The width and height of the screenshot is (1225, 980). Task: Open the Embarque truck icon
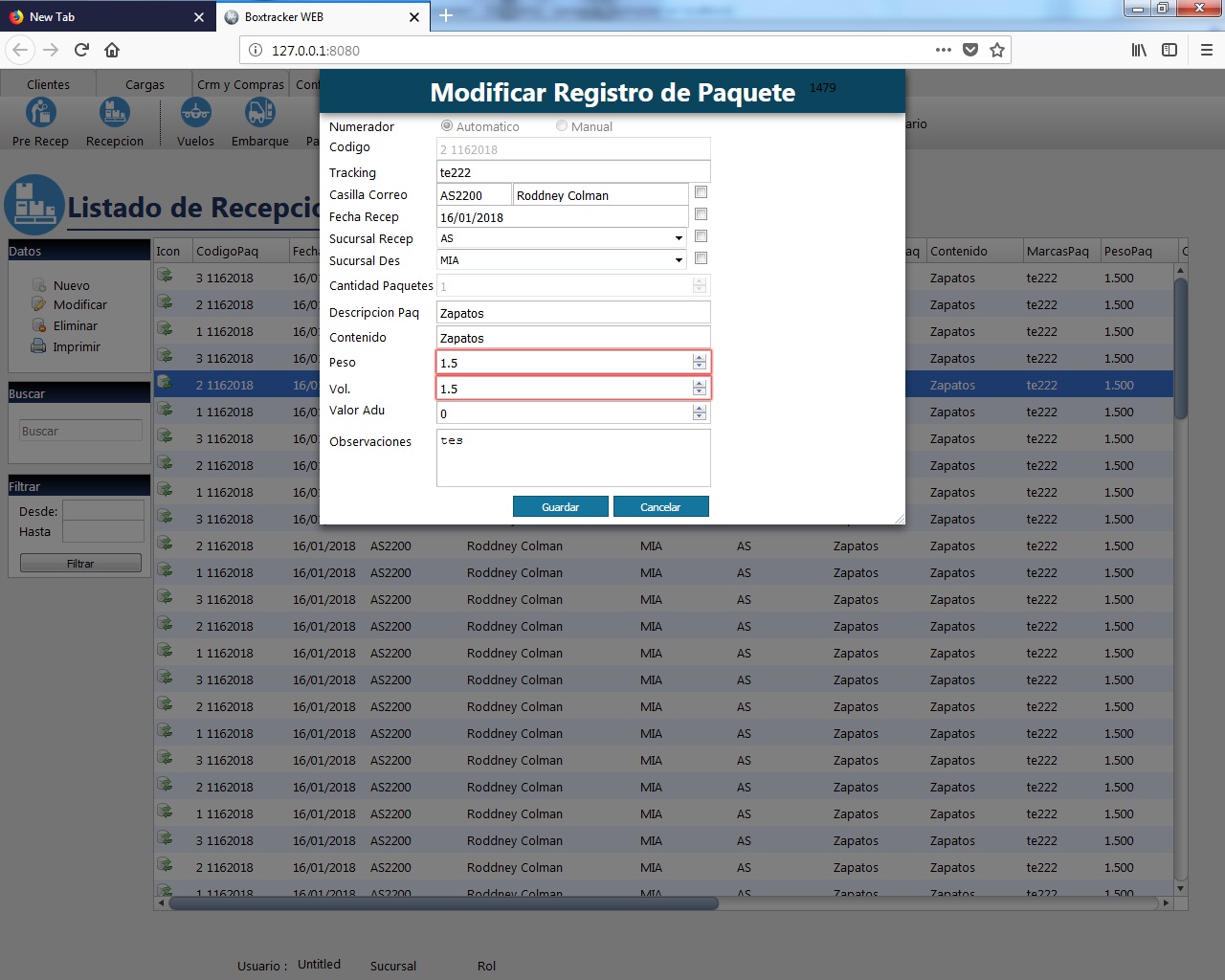[x=259, y=113]
